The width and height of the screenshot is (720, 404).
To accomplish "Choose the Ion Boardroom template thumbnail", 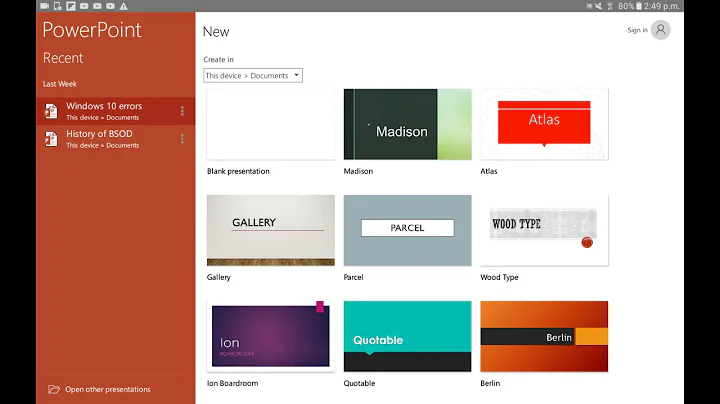I will coord(271,337).
